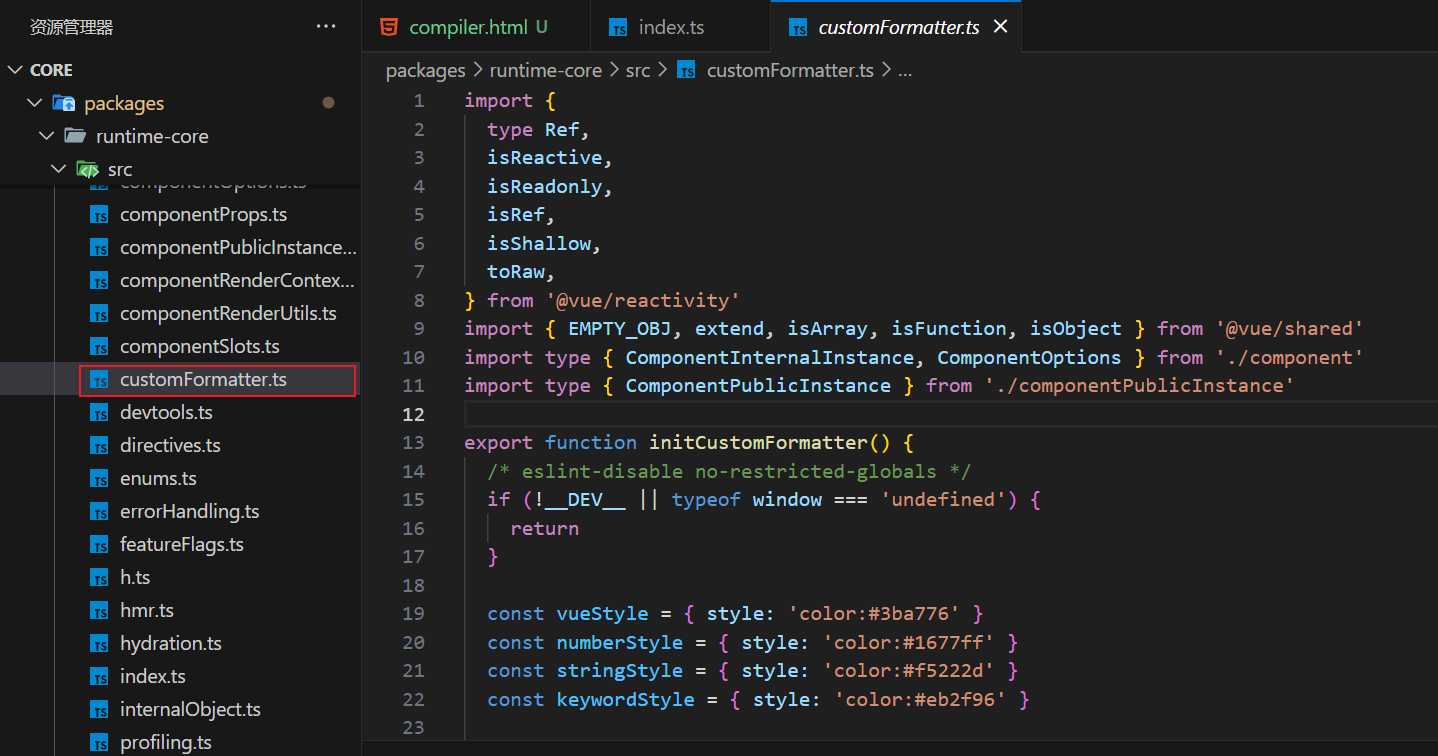
Task: Click the breadcrumb ellipsis after customFormatter.ts
Action: click(x=905, y=70)
